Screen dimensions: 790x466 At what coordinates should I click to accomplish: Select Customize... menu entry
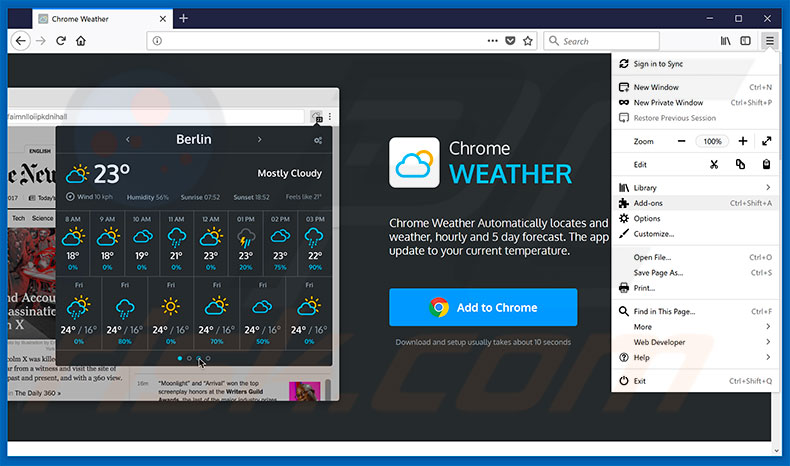(x=695, y=234)
